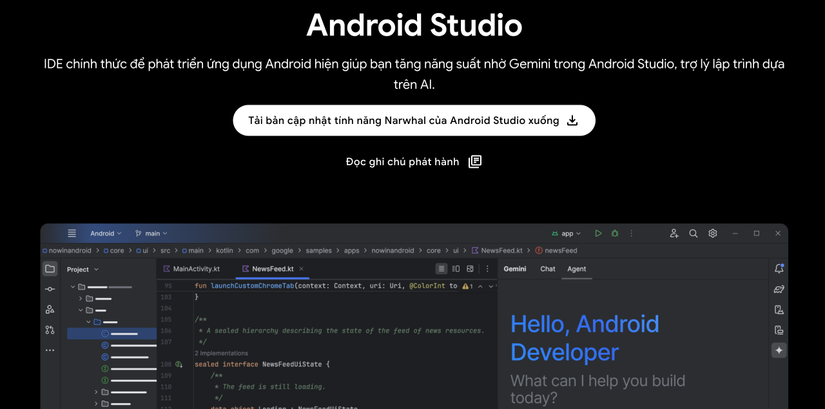Switch to design-only editor view icon
This screenshot has height=409, width=825.
(x=470, y=268)
